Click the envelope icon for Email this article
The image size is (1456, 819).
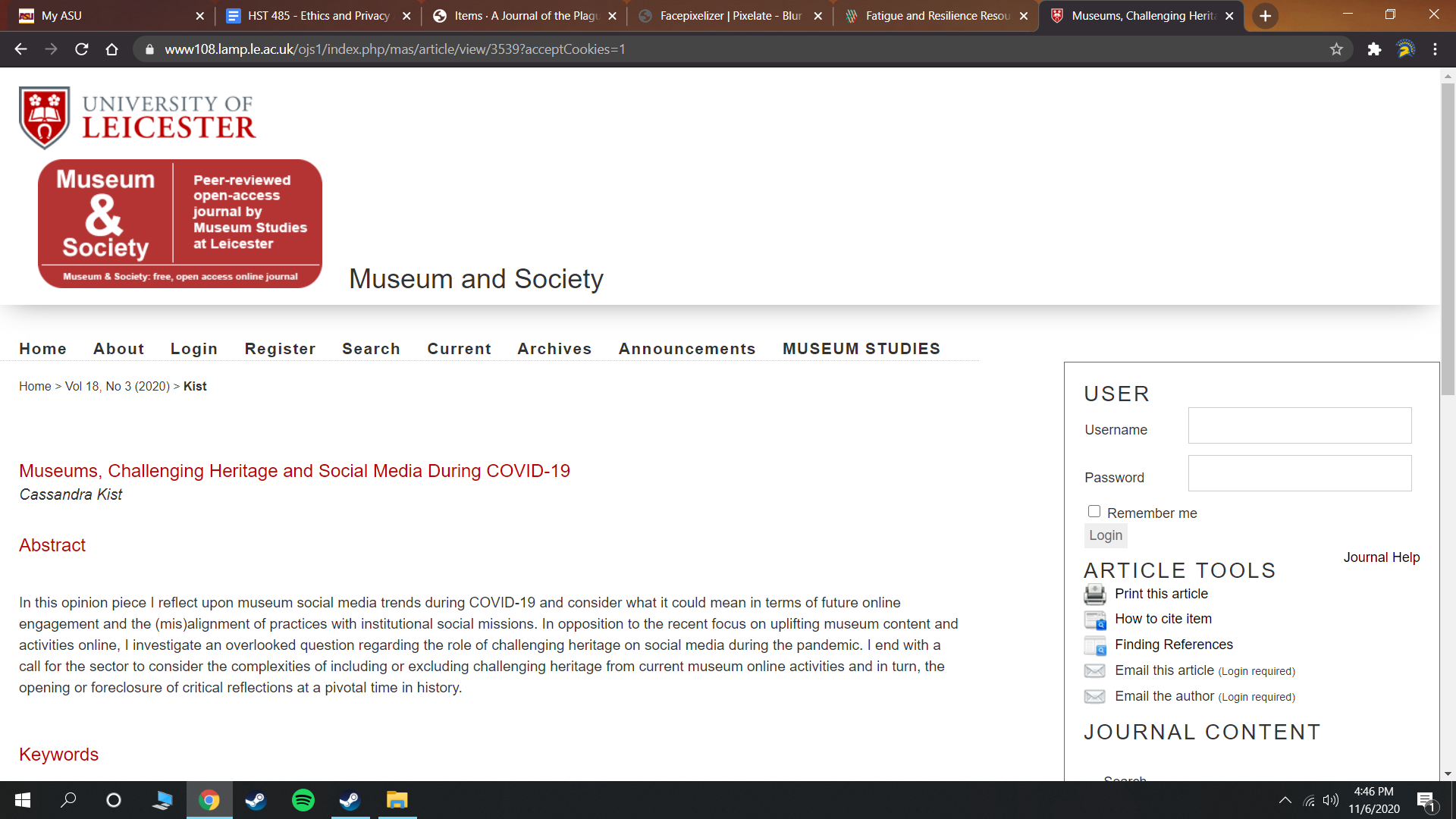pos(1094,671)
